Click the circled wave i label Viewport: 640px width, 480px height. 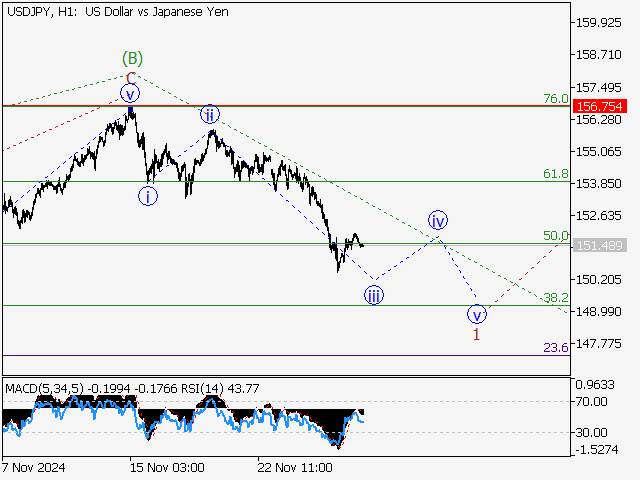click(x=148, y=195)
